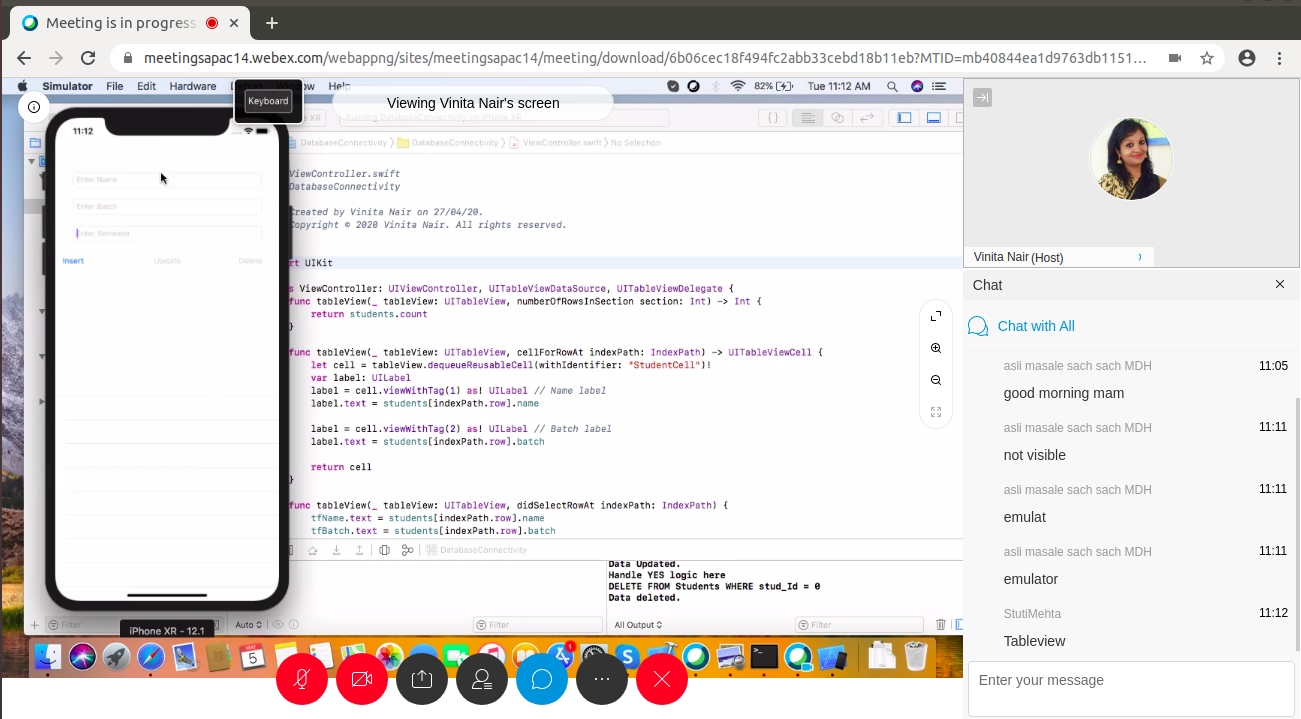Viewport: 1301px width, 719px height.
Task: Reload the Webex page
Action: [x=88, y=58]
